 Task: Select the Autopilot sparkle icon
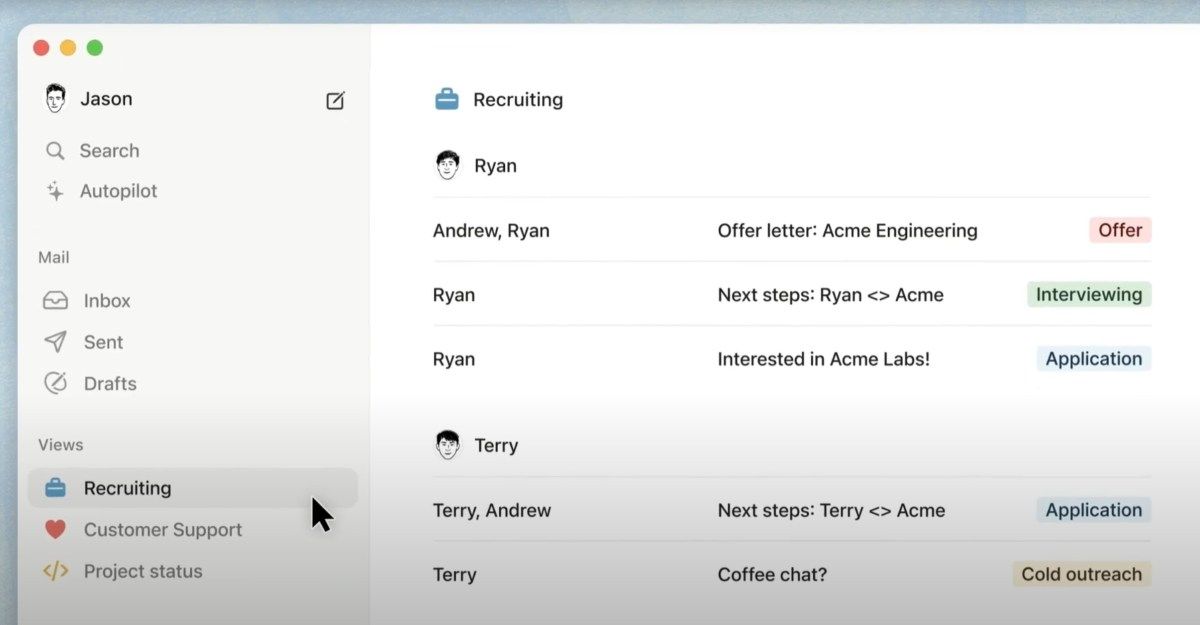pyautogui.click(x=54, y=191)
